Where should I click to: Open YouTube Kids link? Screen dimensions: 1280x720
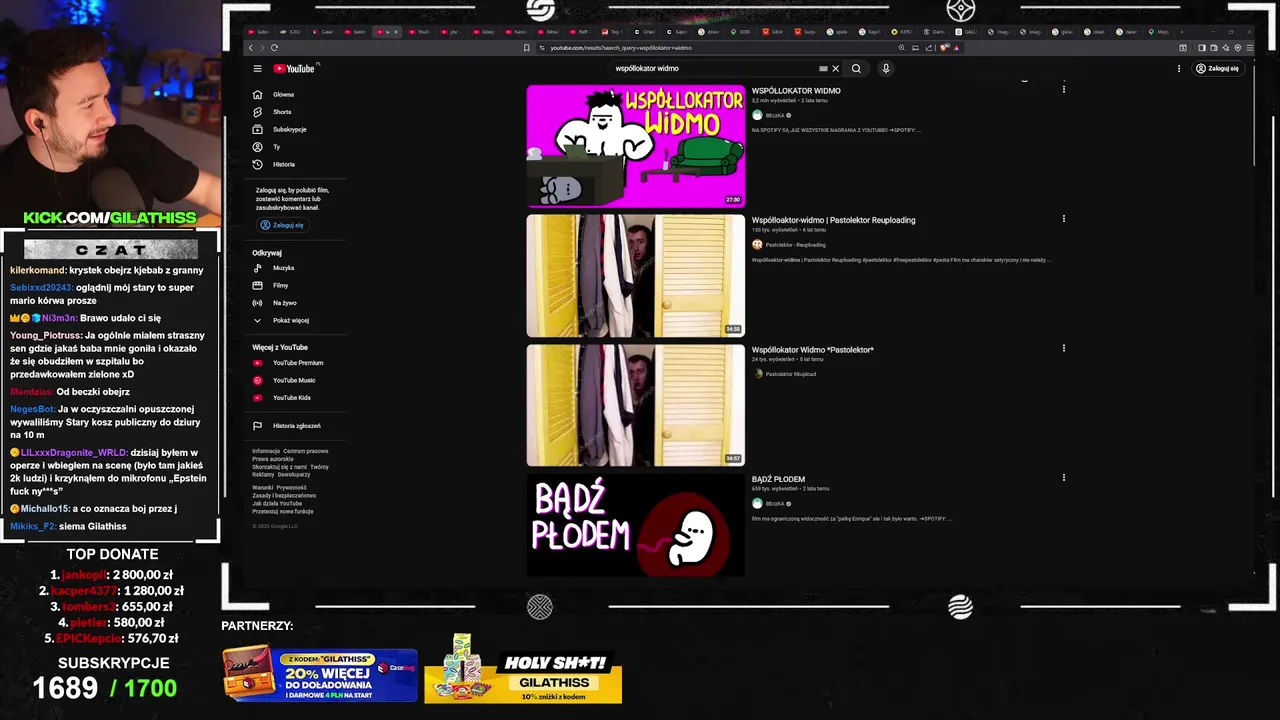(x=282, y=398)
